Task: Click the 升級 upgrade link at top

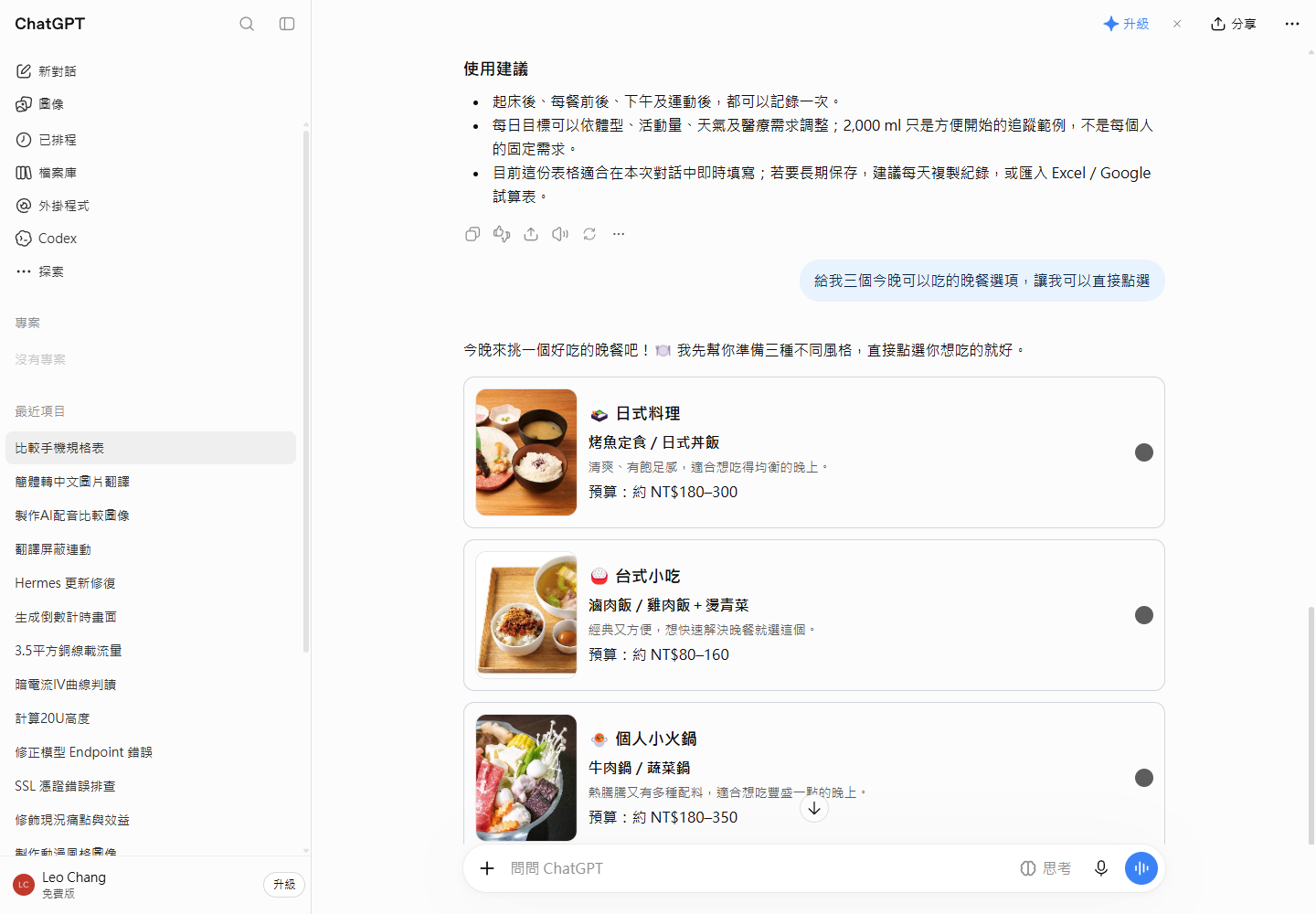Action: point(1126,24)
